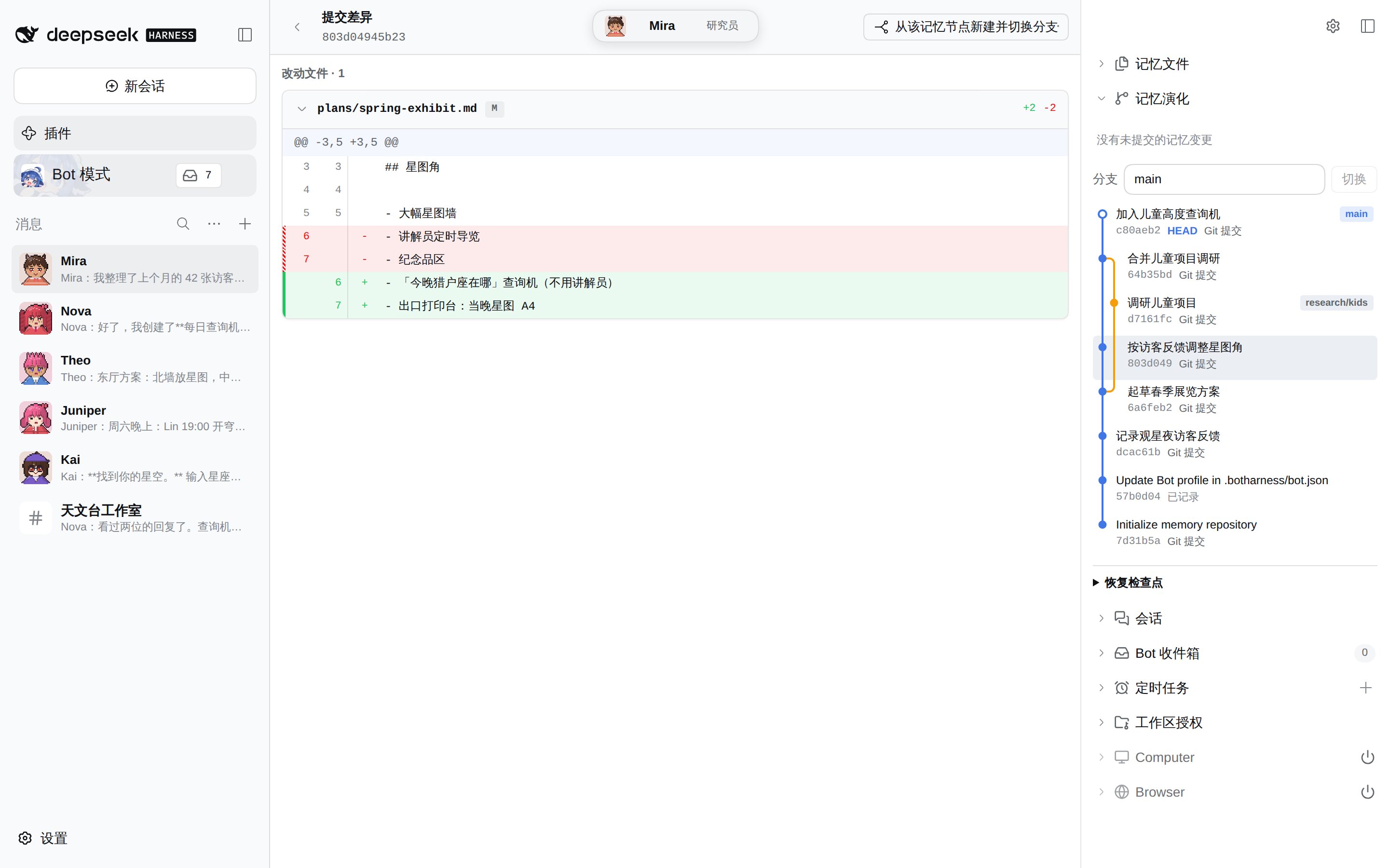Expand the 恢复检查点 disclosure triangle
Screen dimensions: 1389x868
(x=1096, y=583)
